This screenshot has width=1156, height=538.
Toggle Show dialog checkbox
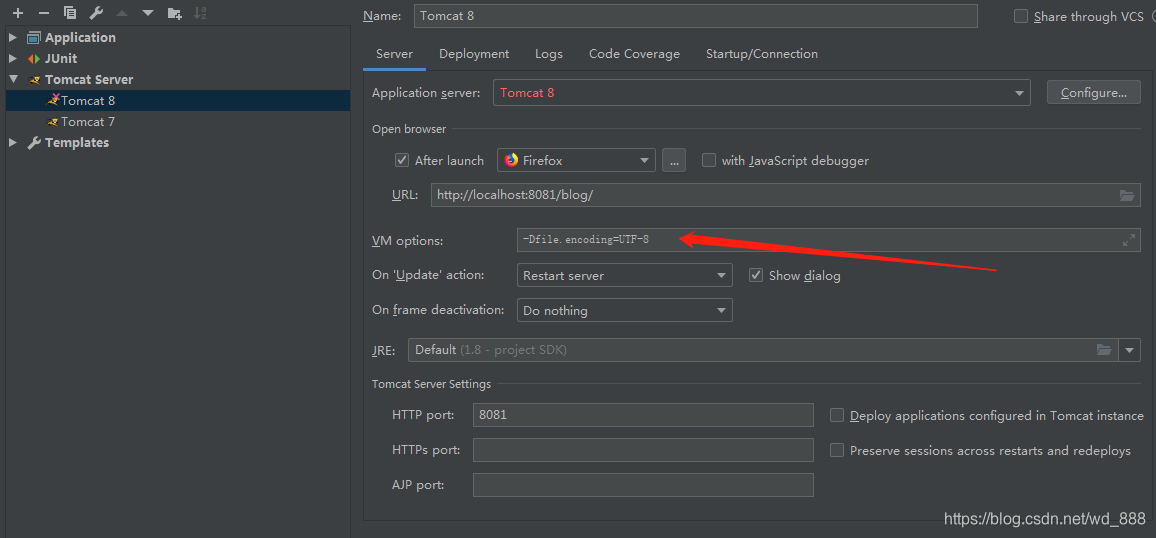click(x=756, y=275)
